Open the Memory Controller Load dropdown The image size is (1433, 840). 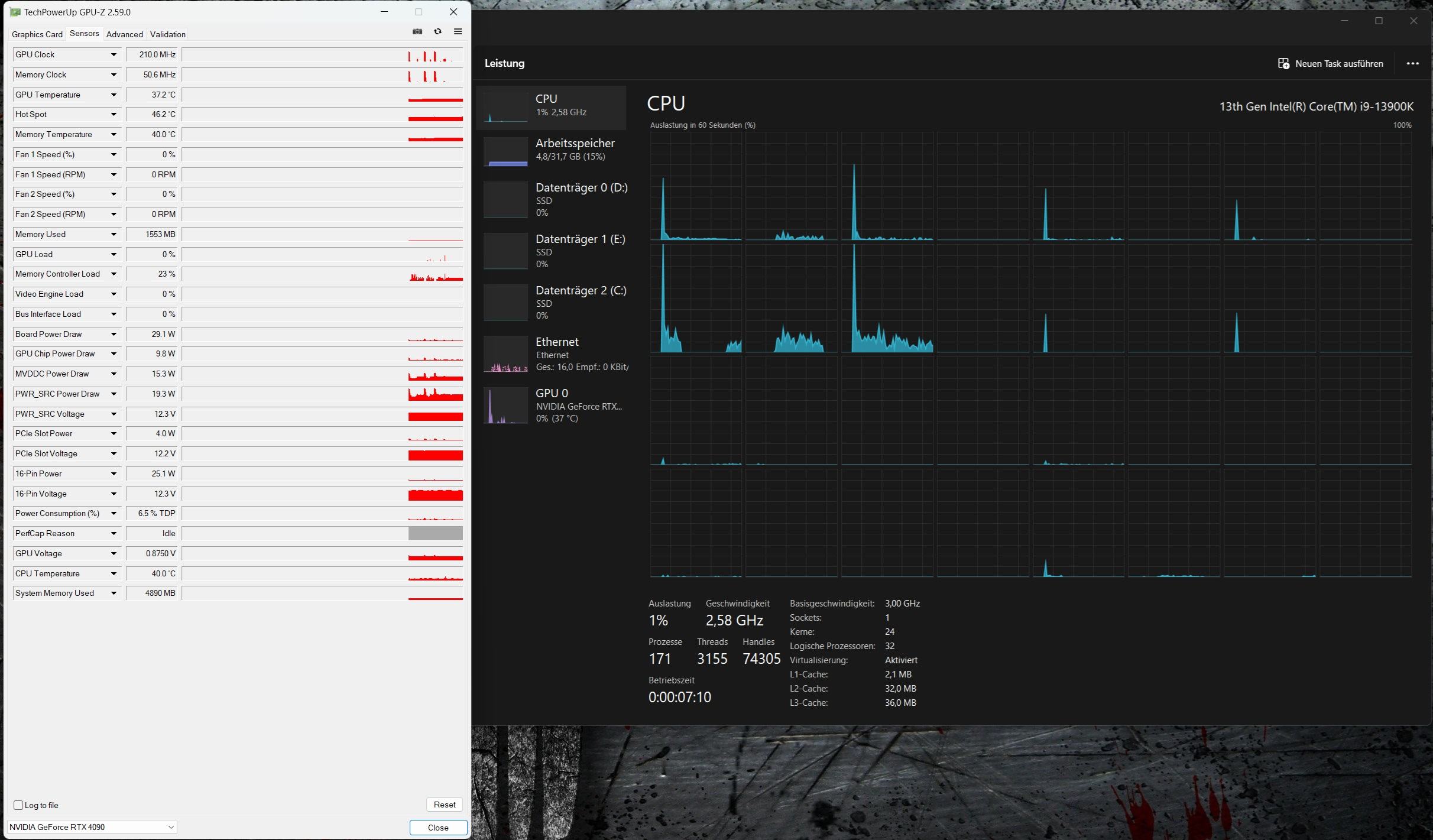coord(114,274)
